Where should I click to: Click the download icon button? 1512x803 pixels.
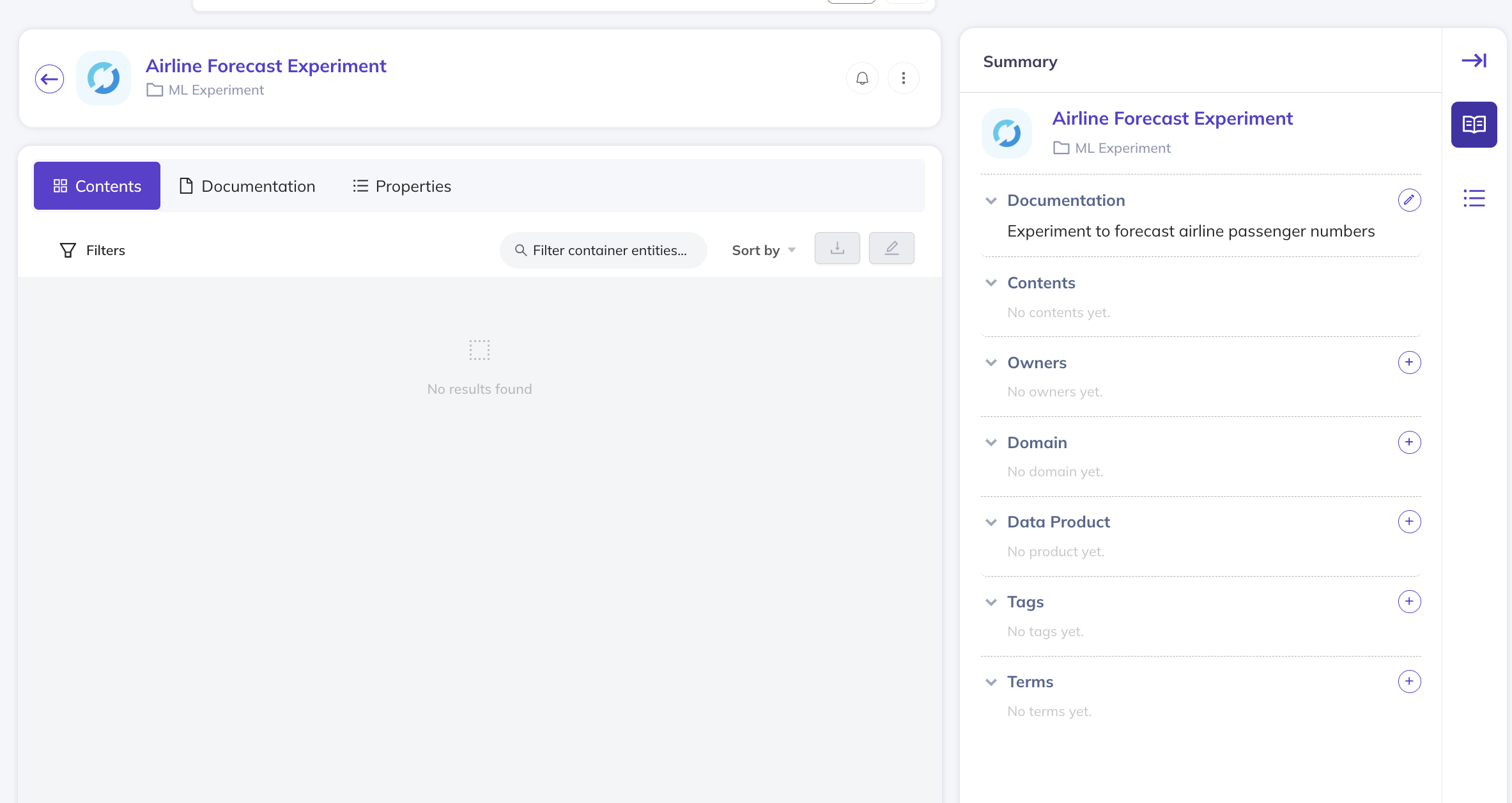[x=837, y=248]
